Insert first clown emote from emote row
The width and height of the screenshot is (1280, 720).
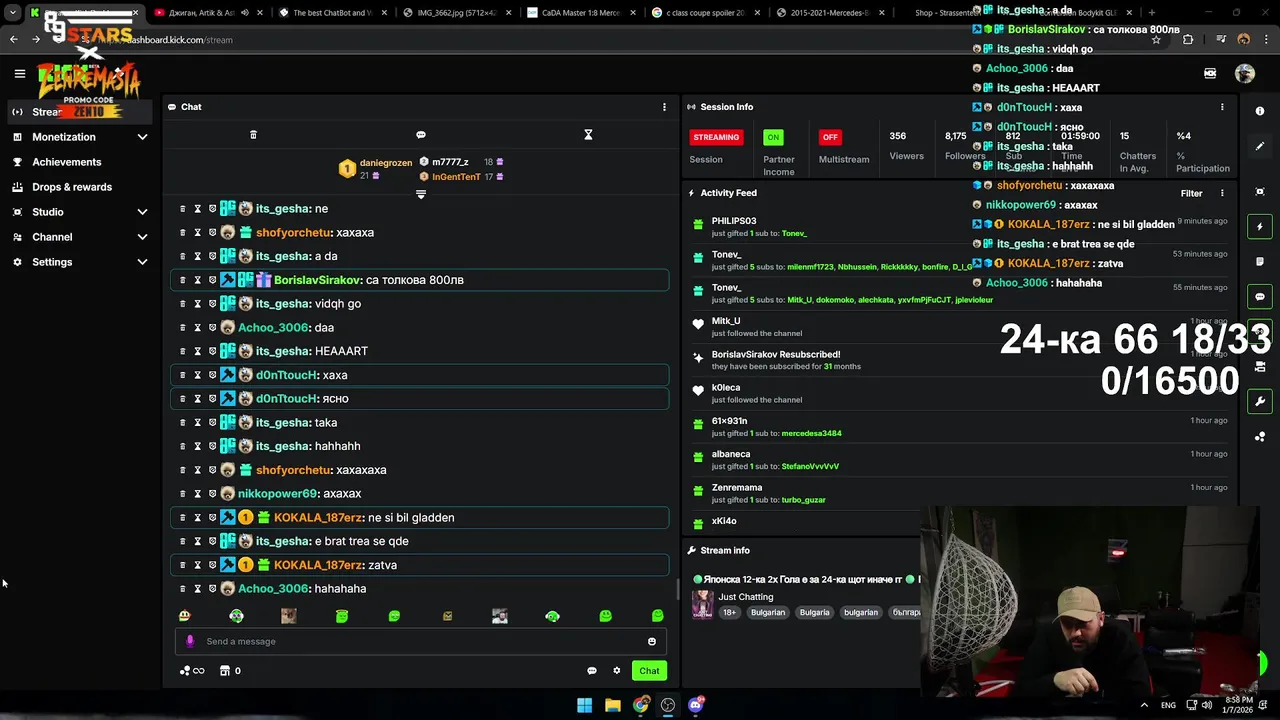(x=184, y=616)
